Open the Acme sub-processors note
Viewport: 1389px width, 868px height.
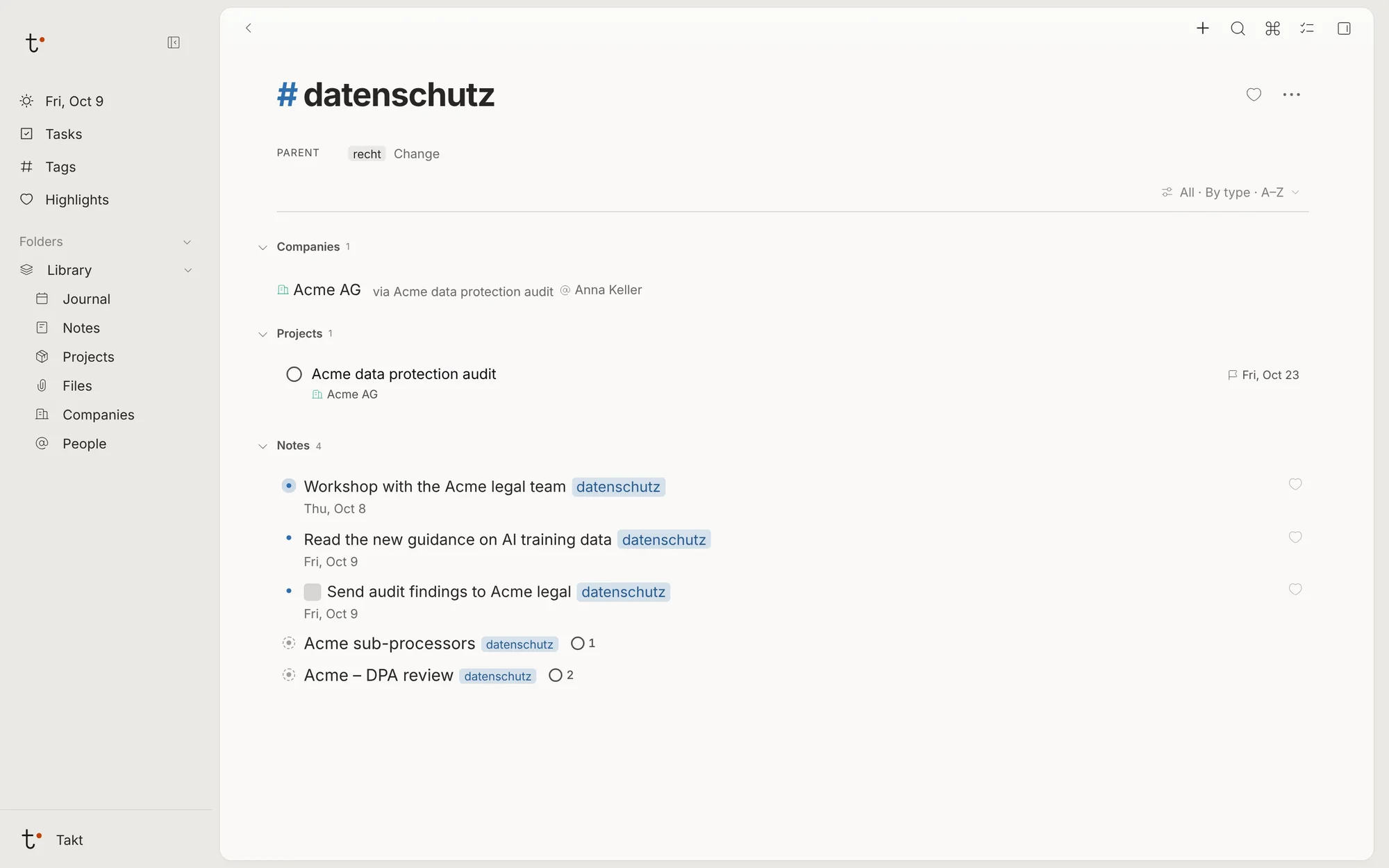tap(390, 644)
